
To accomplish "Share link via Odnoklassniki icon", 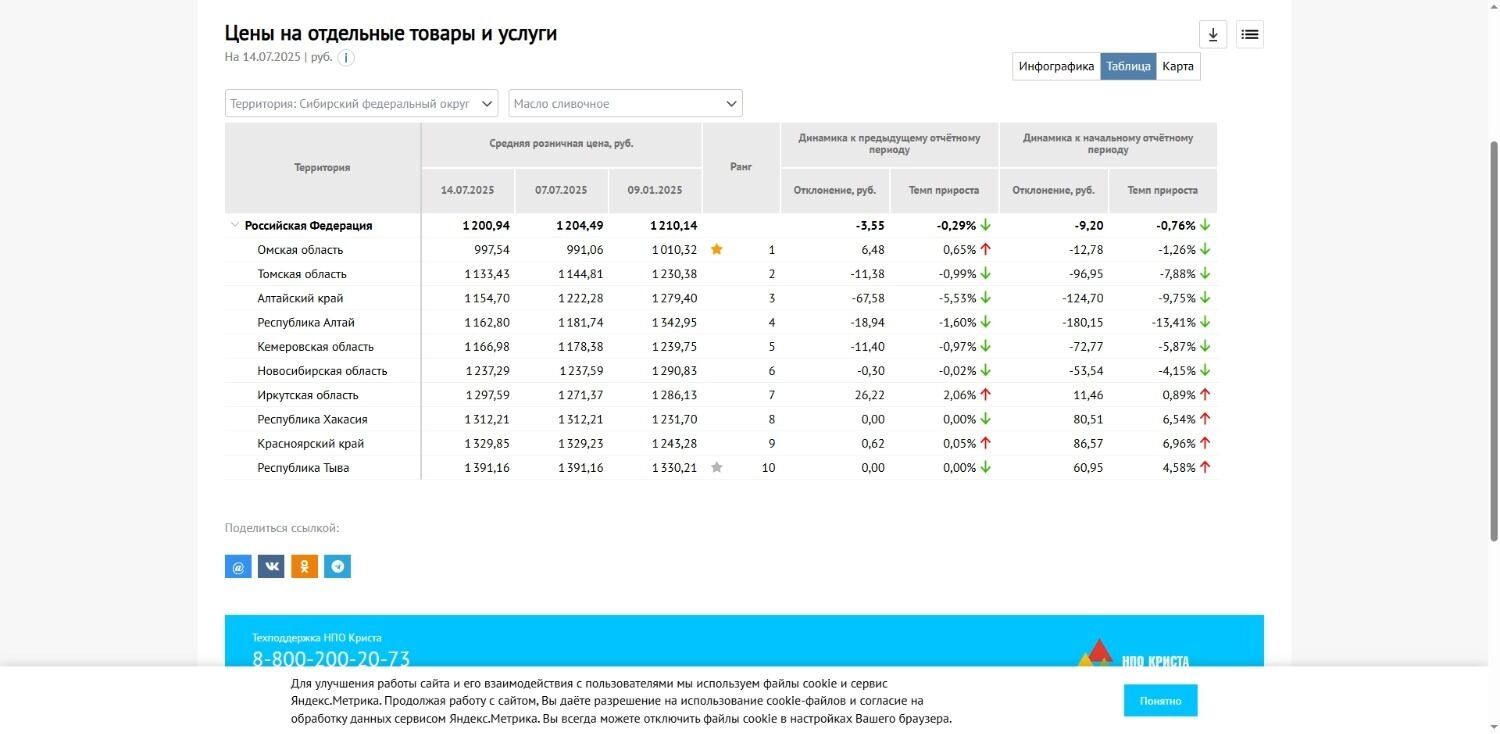I will click(304, 567).
